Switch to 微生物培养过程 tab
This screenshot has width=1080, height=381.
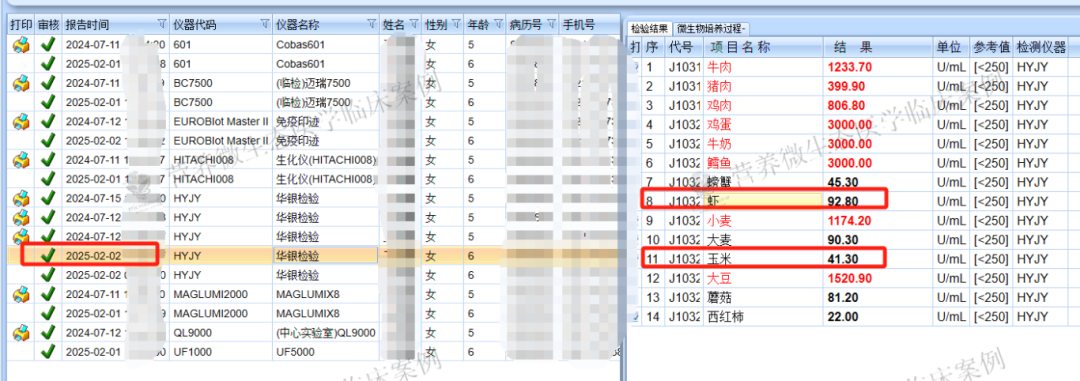[712, 28]
